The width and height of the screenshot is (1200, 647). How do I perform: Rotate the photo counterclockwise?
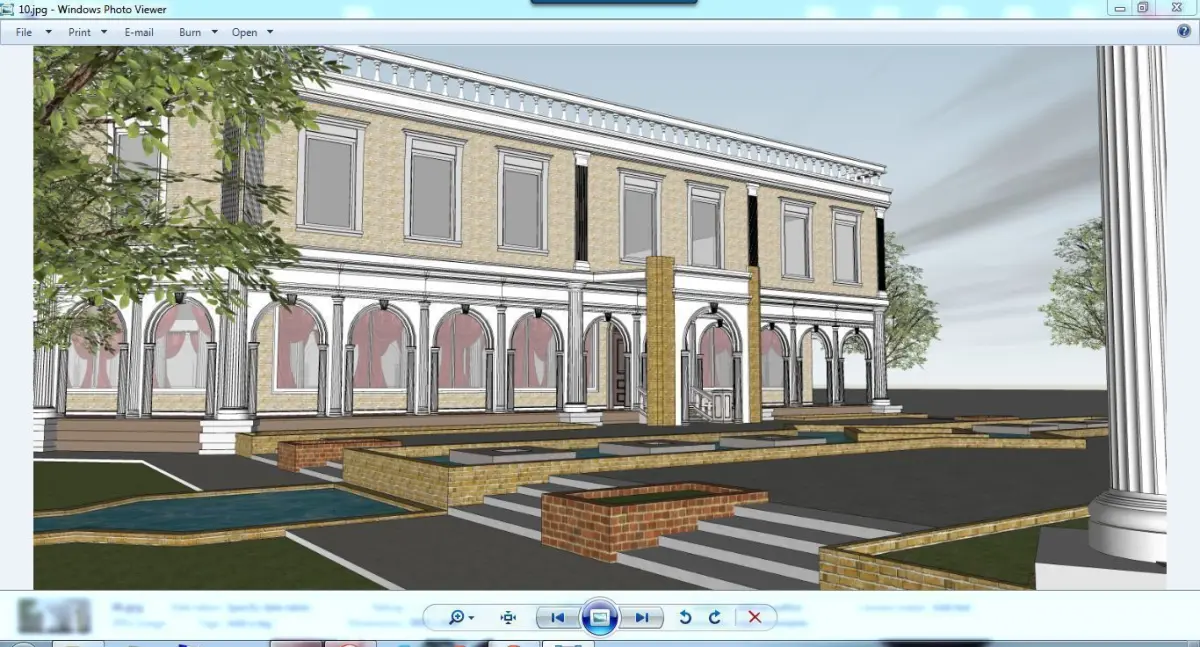(685, 617)
